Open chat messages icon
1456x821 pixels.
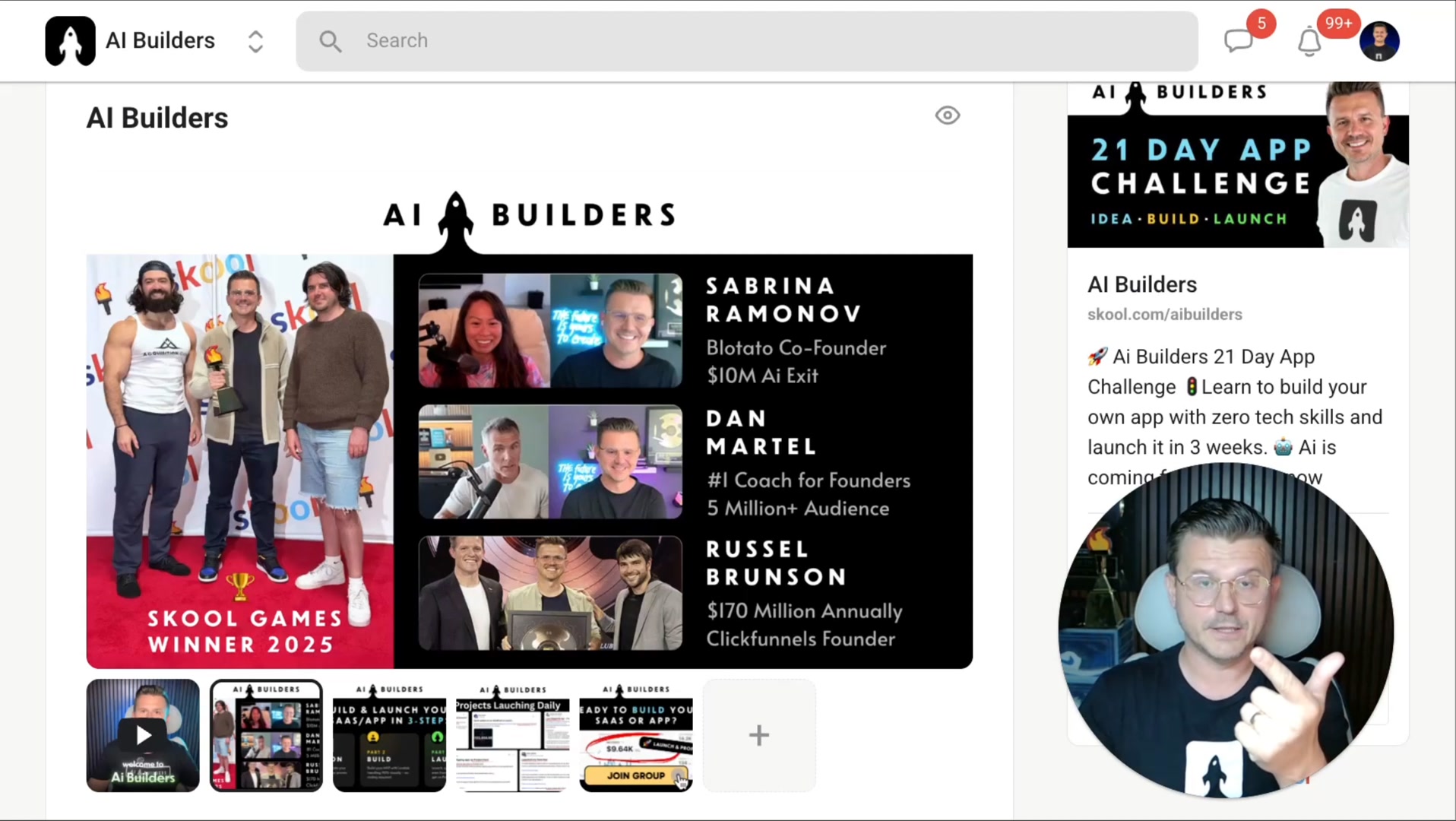pos(1239,41)
